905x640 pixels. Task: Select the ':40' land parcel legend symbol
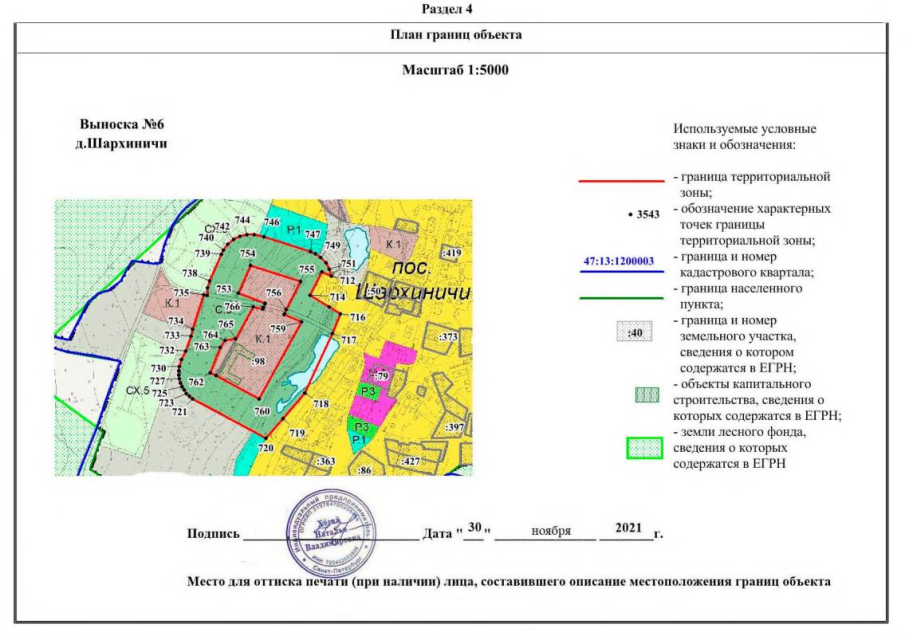632,334
